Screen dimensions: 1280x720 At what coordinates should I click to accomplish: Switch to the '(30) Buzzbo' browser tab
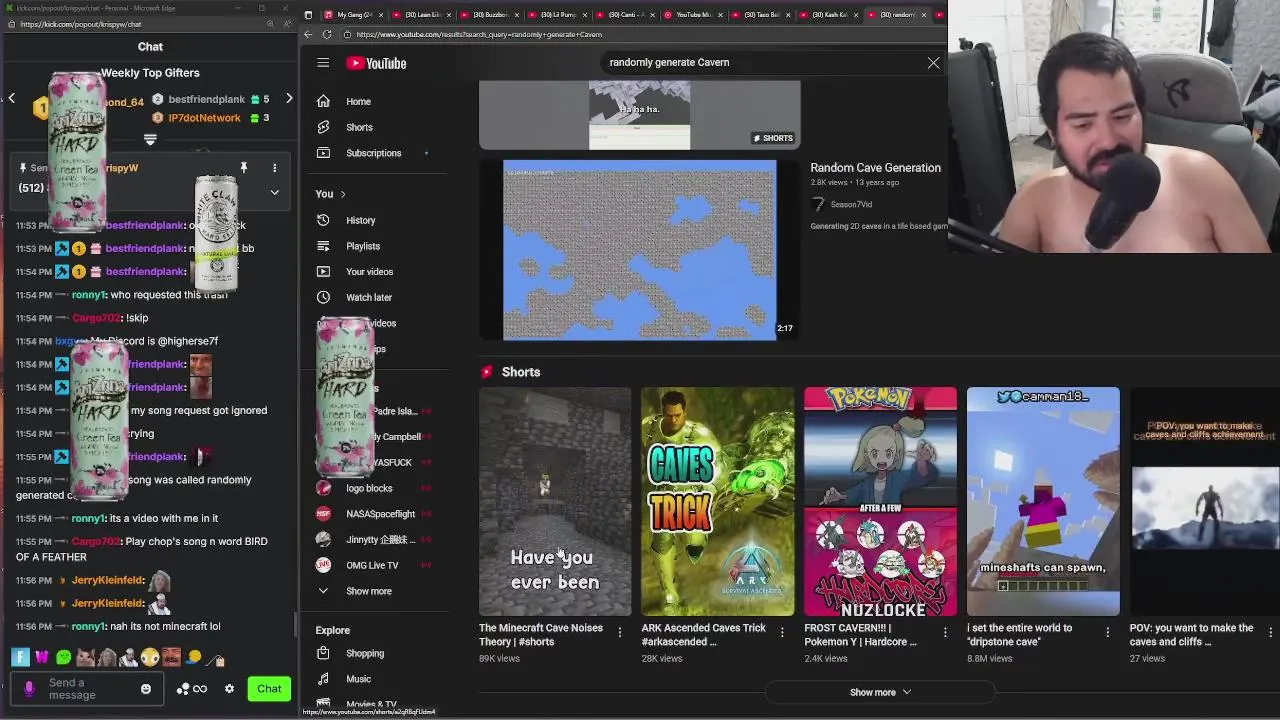coord(489,15)
